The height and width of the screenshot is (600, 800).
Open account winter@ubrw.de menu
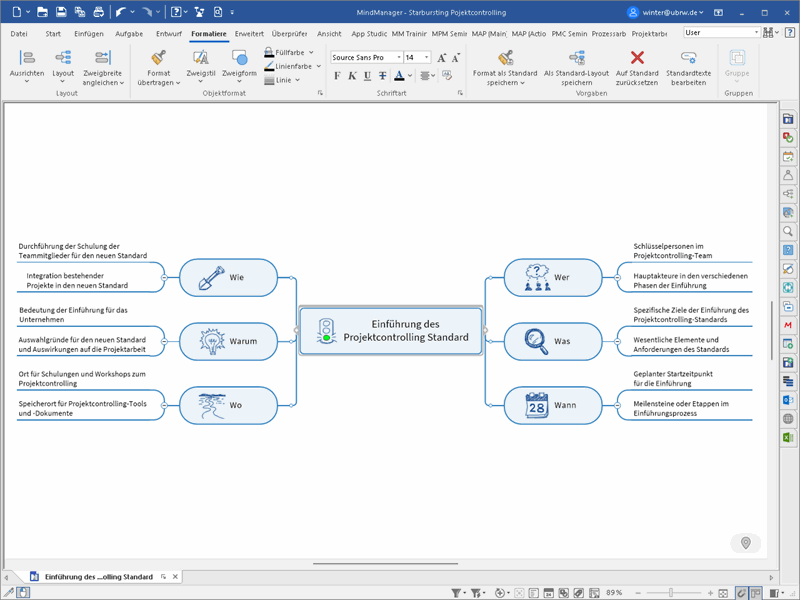click(x=666, y=12)
